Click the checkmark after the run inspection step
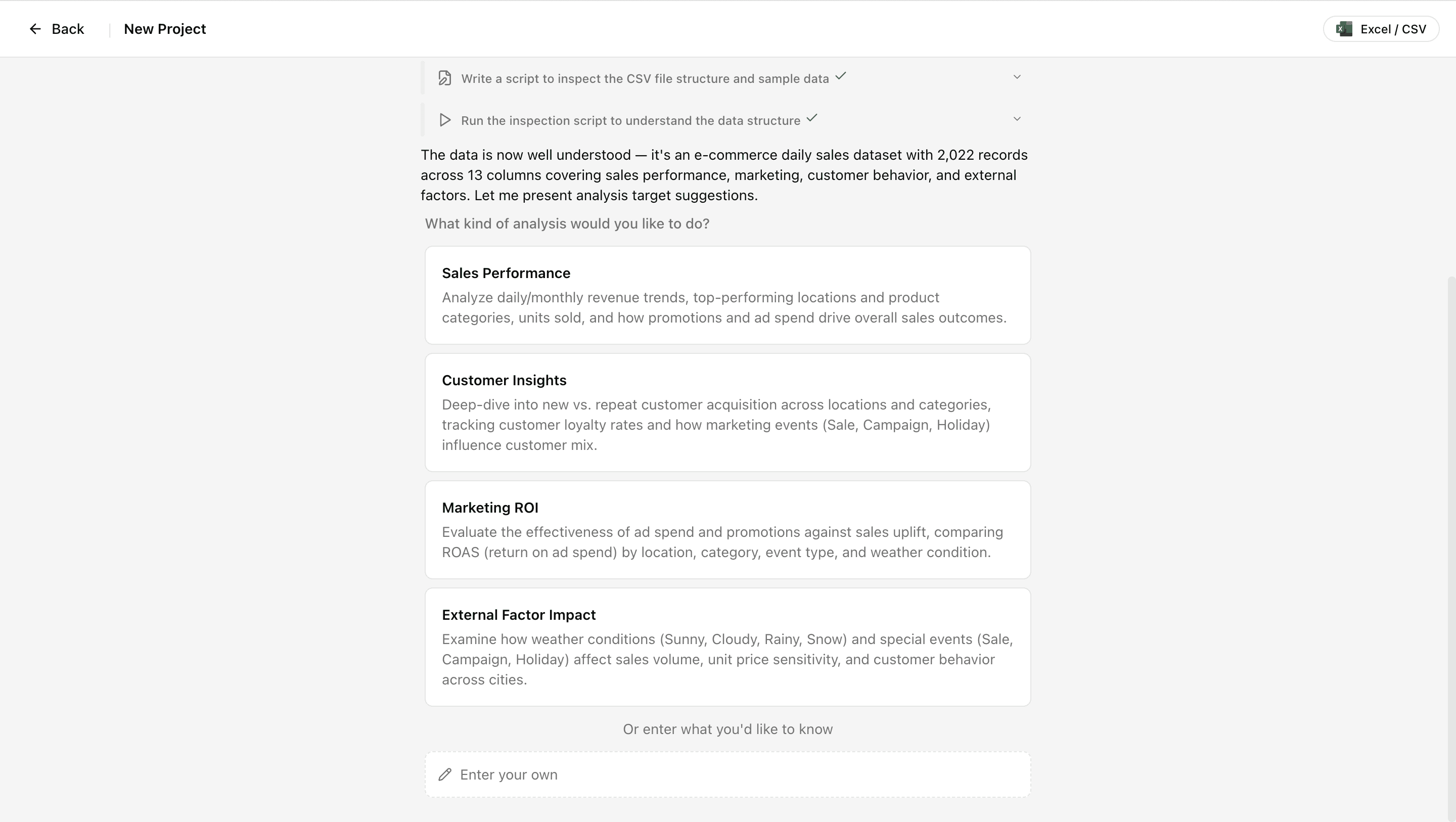 point(811,118)
